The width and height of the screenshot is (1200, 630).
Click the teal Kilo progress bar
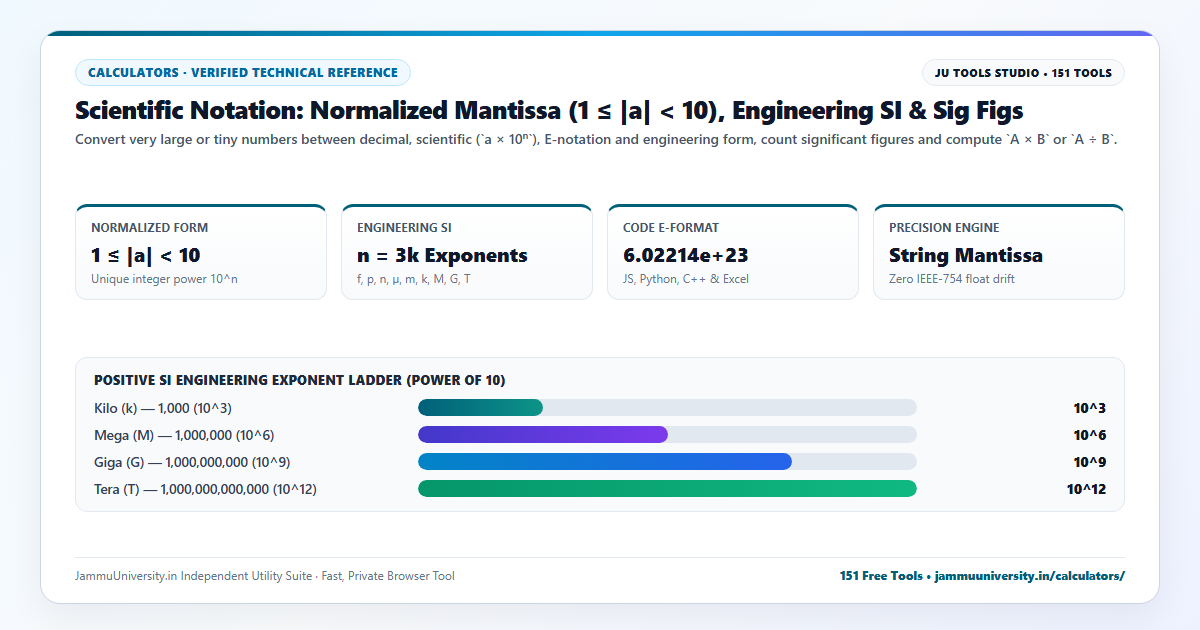click(480, 408)
